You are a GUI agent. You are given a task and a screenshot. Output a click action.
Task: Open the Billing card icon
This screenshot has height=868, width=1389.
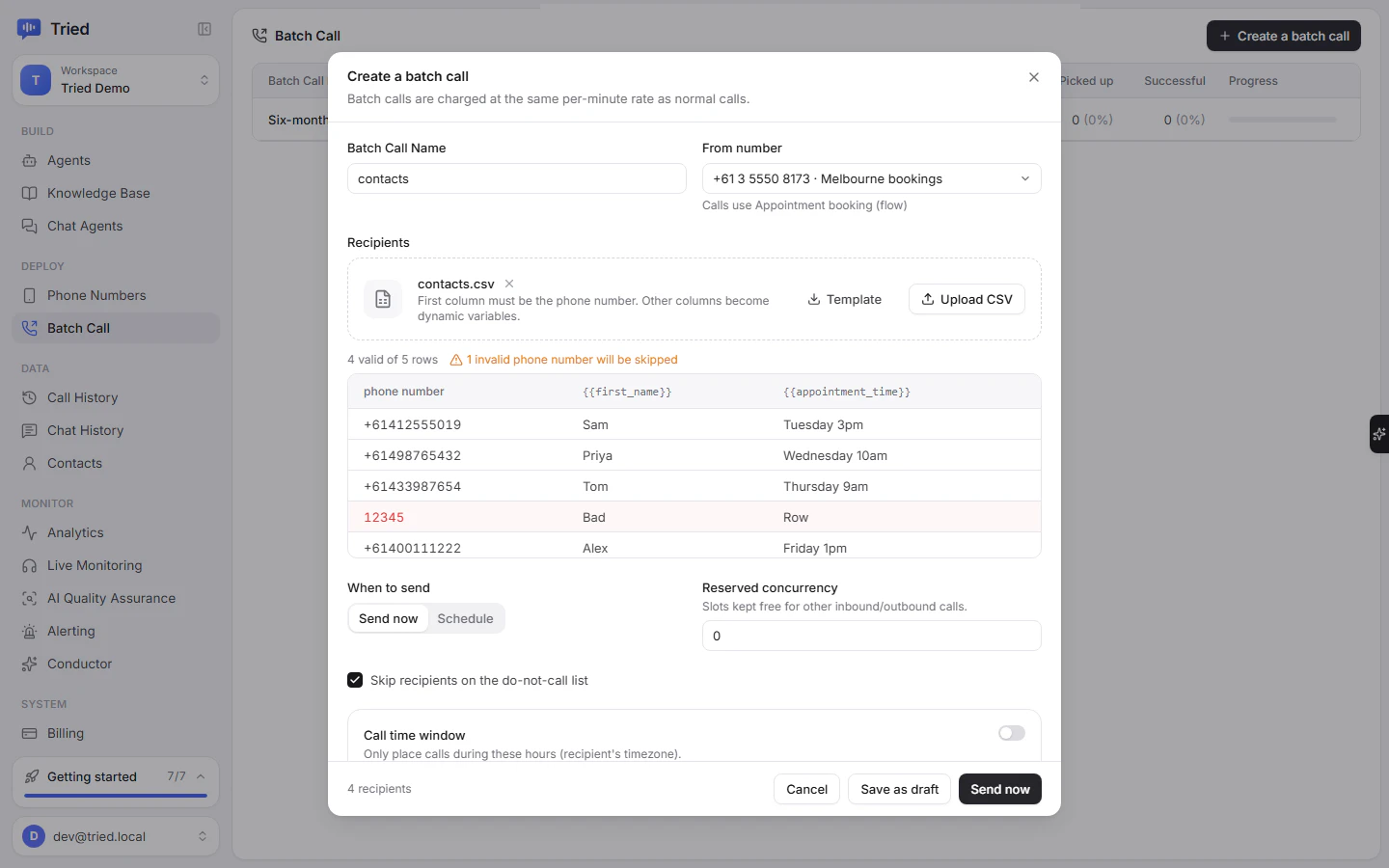pyautogui.click(x=30, y=734)
